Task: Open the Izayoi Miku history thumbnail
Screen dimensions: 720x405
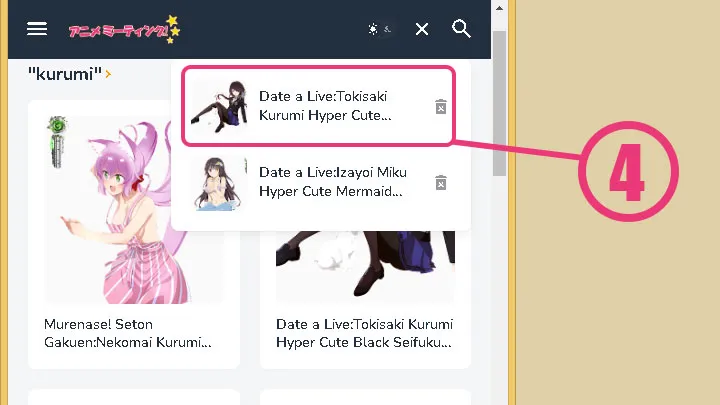Action: point(219,184)
